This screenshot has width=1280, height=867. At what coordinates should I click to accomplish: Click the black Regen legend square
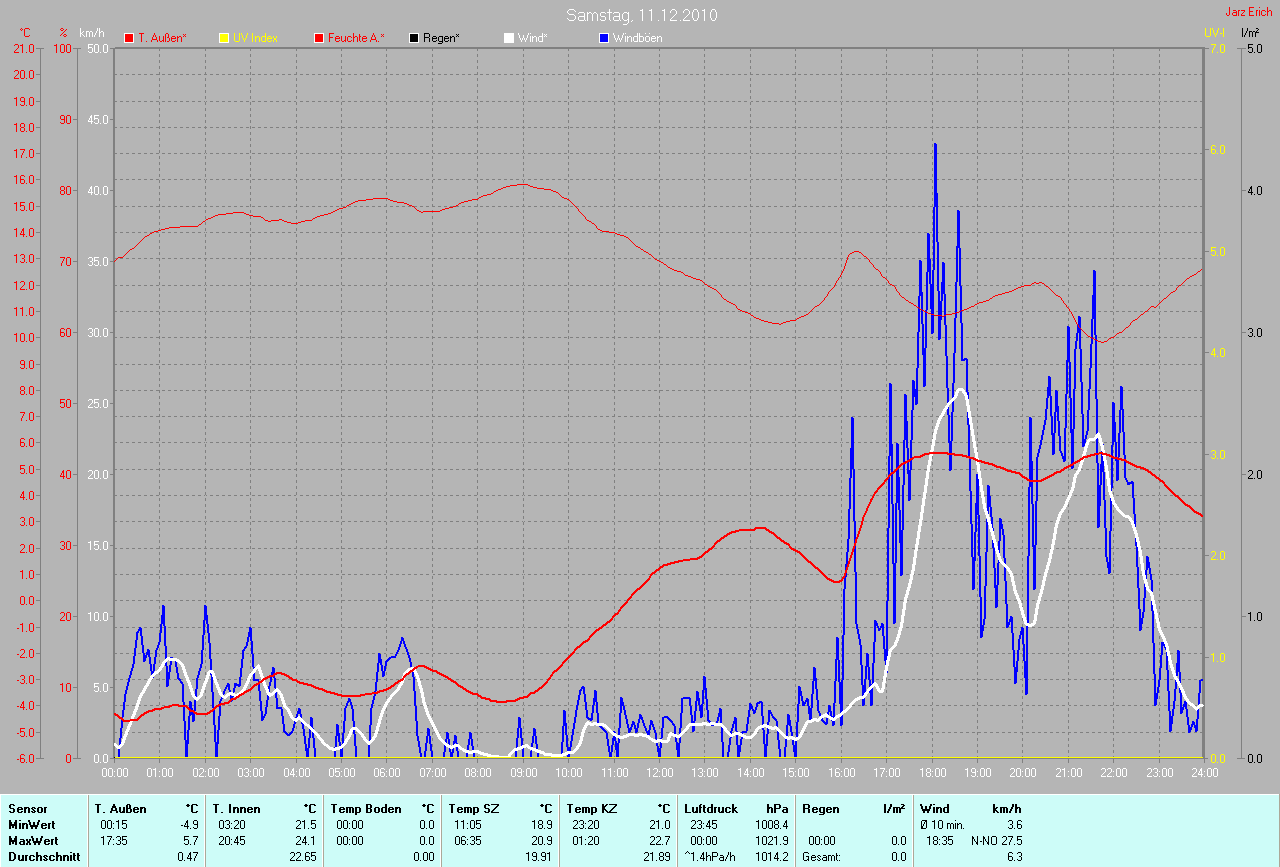click(x=415, y=38)
